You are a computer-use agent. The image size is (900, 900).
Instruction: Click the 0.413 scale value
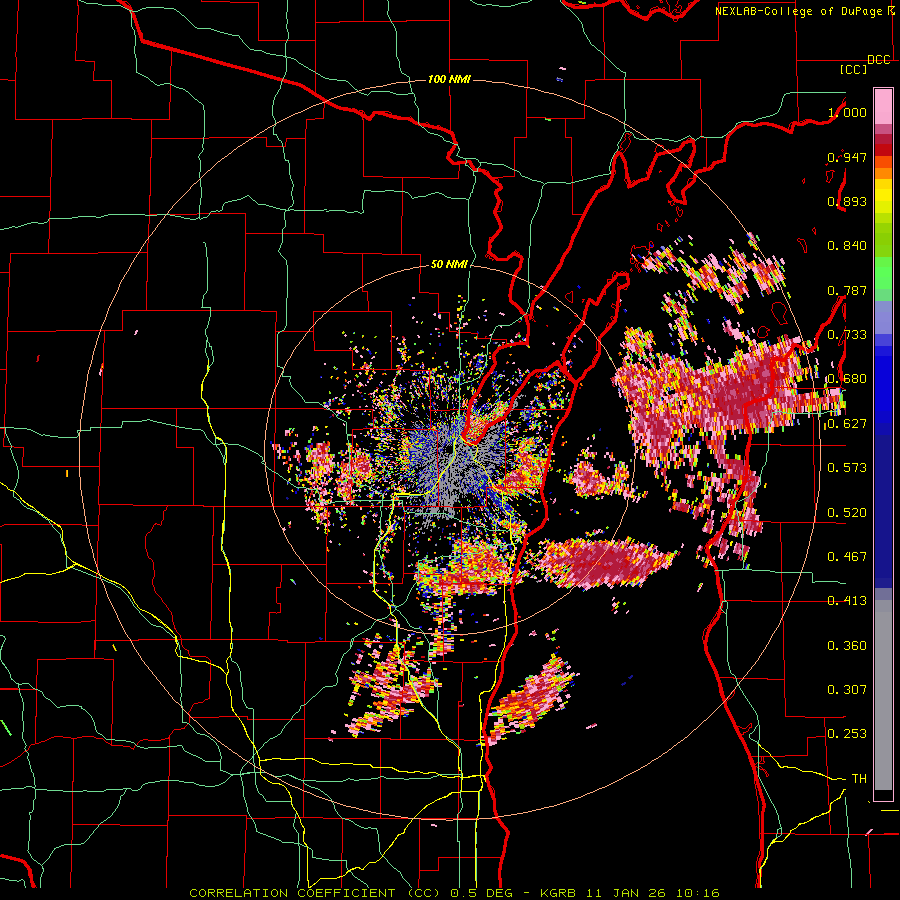(847, 601)
